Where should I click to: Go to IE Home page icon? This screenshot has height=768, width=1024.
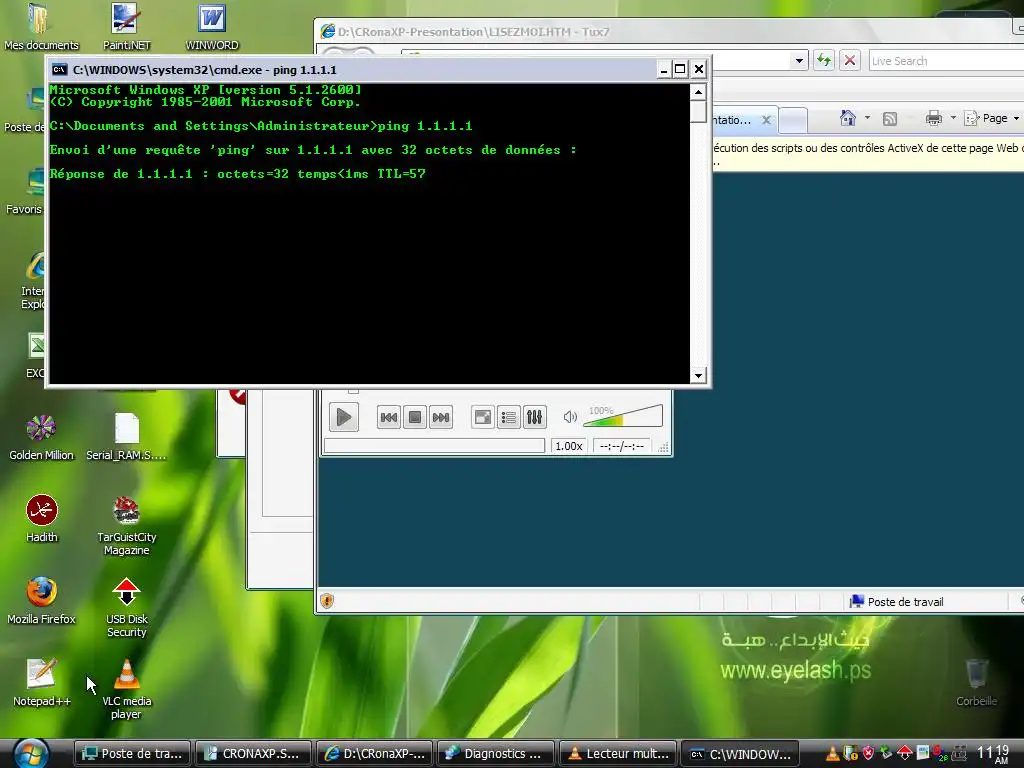[x=848, y=118]
